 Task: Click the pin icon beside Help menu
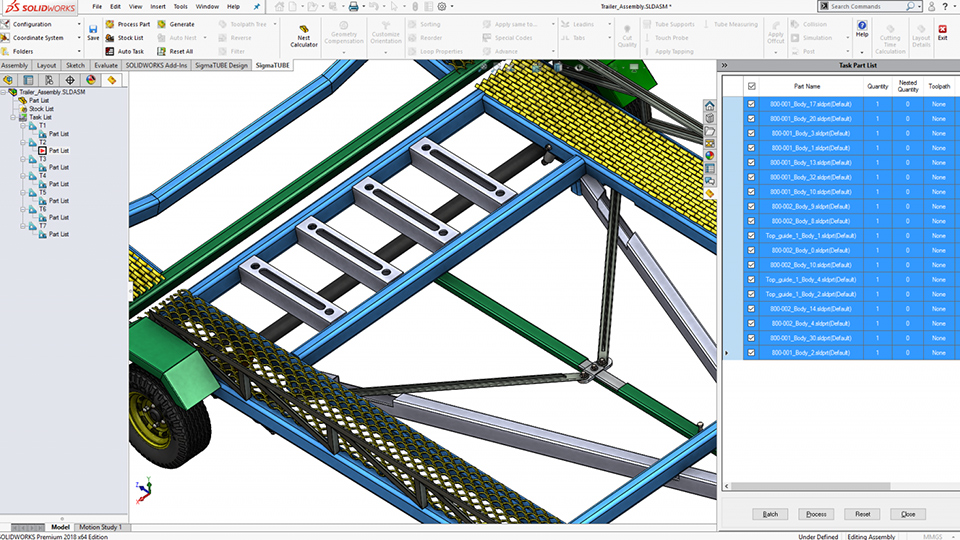point(257,7)
